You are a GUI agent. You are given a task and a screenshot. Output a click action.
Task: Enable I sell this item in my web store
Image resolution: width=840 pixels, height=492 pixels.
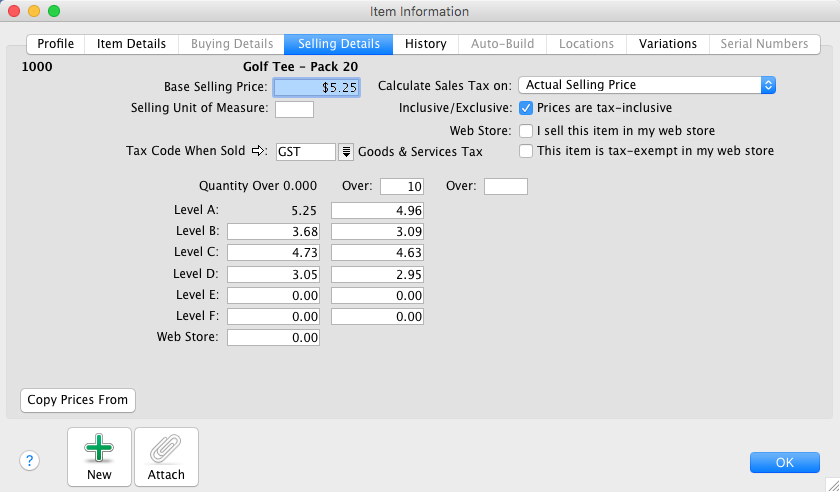(x=526, y=131)
